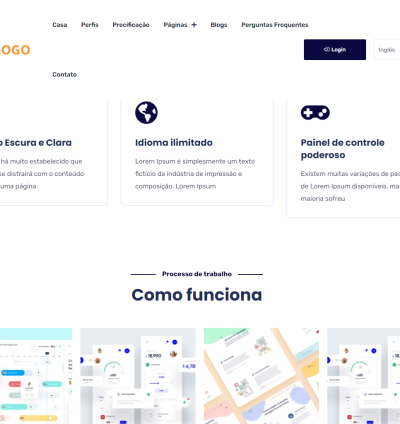Click the plus icon beside Páginas
The width and height of the screenshot is (400, 424).
click(194, 25)
